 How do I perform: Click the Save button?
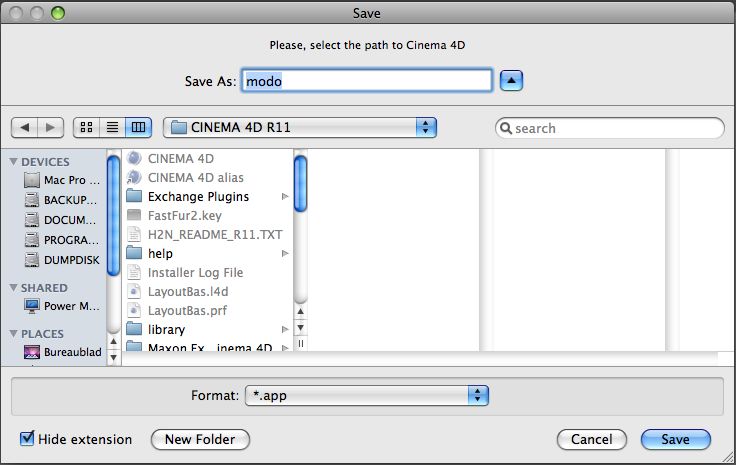pos(675,439)
